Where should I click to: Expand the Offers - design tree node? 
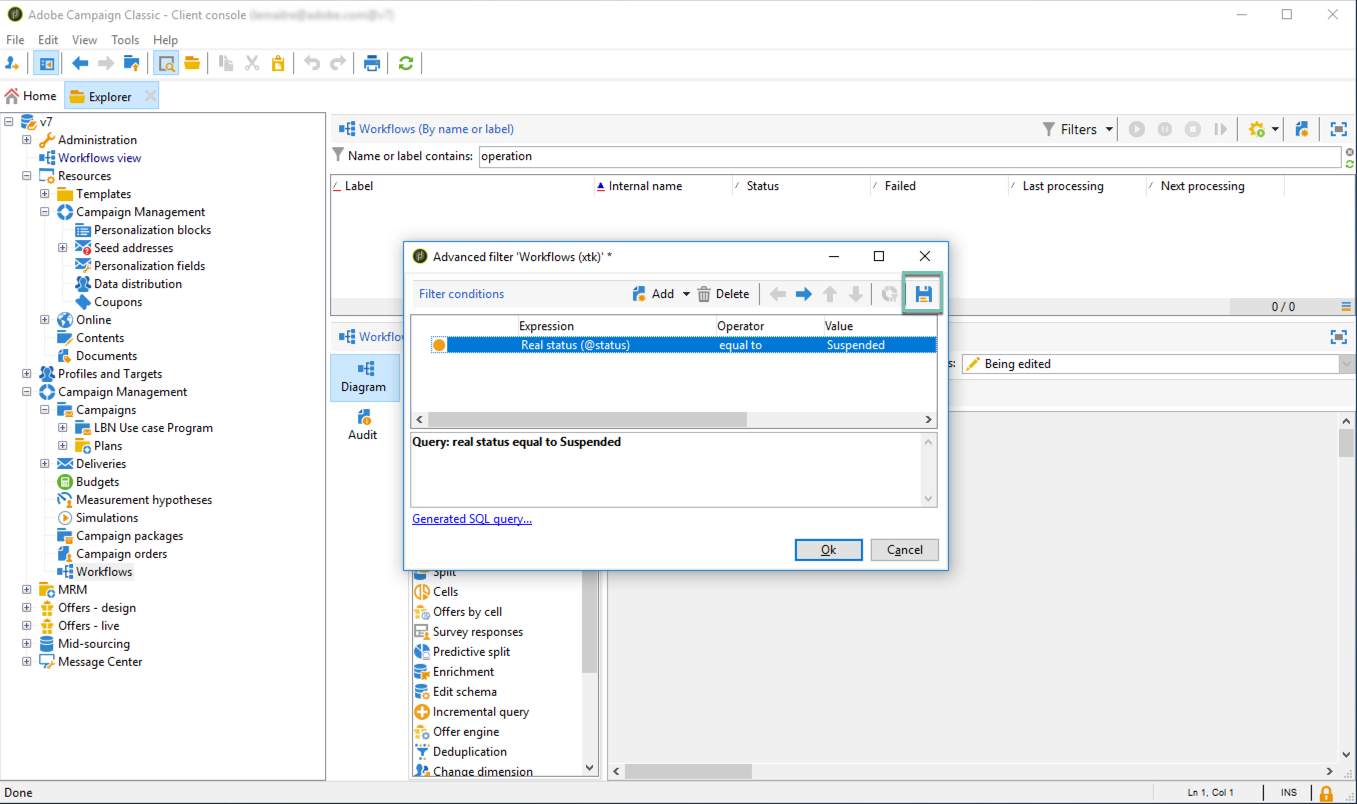click(26, 608)
